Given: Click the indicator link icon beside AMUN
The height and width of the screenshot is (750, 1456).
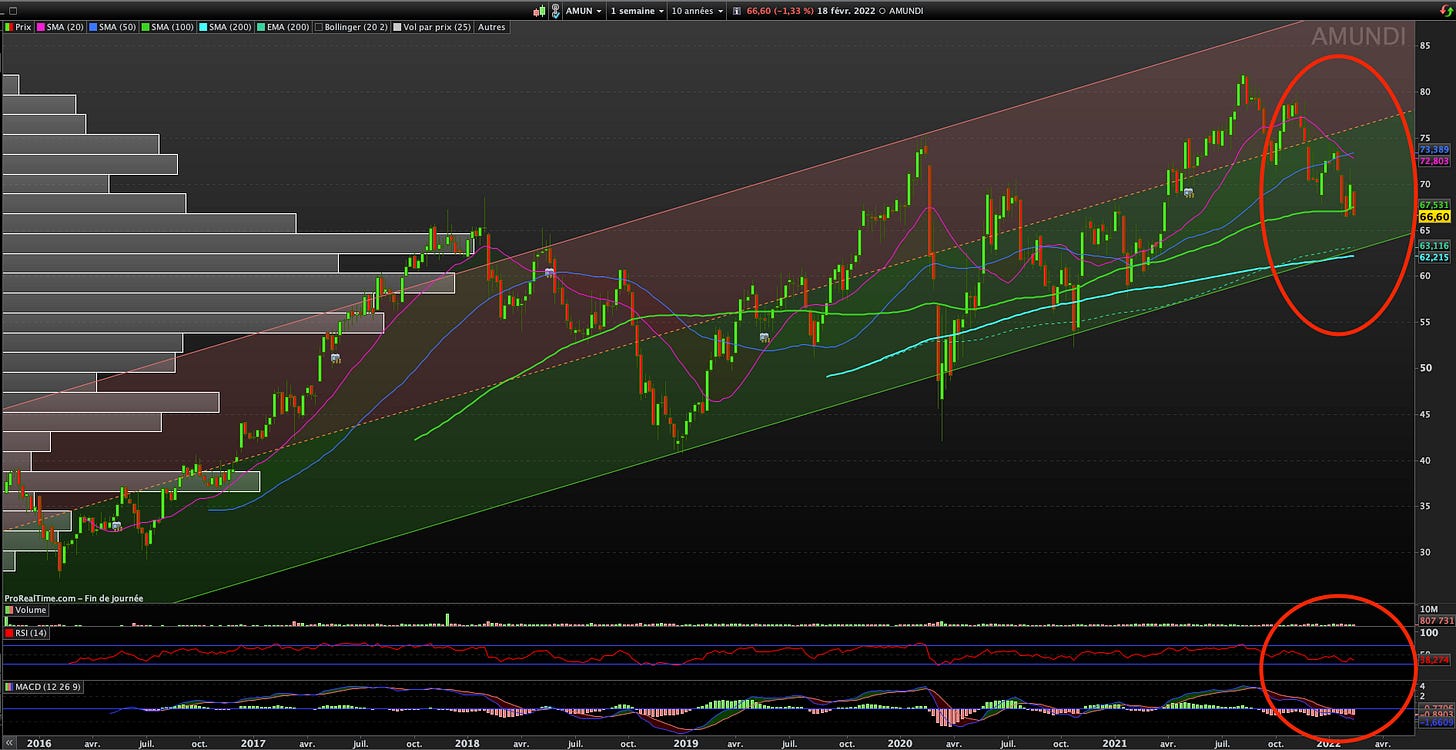Looking at the screenshot, I should coord(556,11).
